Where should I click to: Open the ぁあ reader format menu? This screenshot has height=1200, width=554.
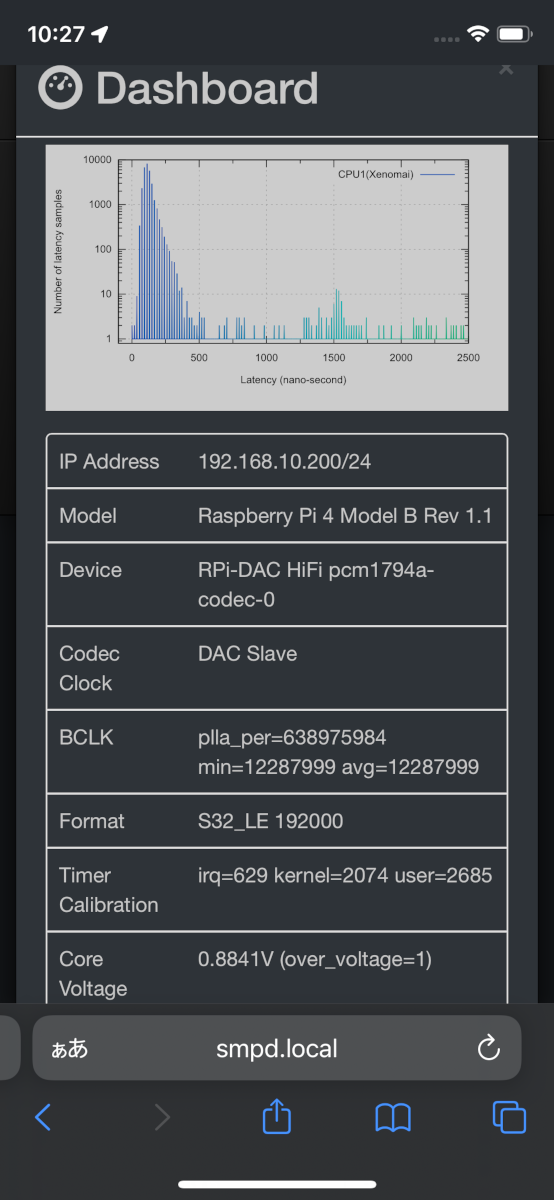pos(69,1048)
